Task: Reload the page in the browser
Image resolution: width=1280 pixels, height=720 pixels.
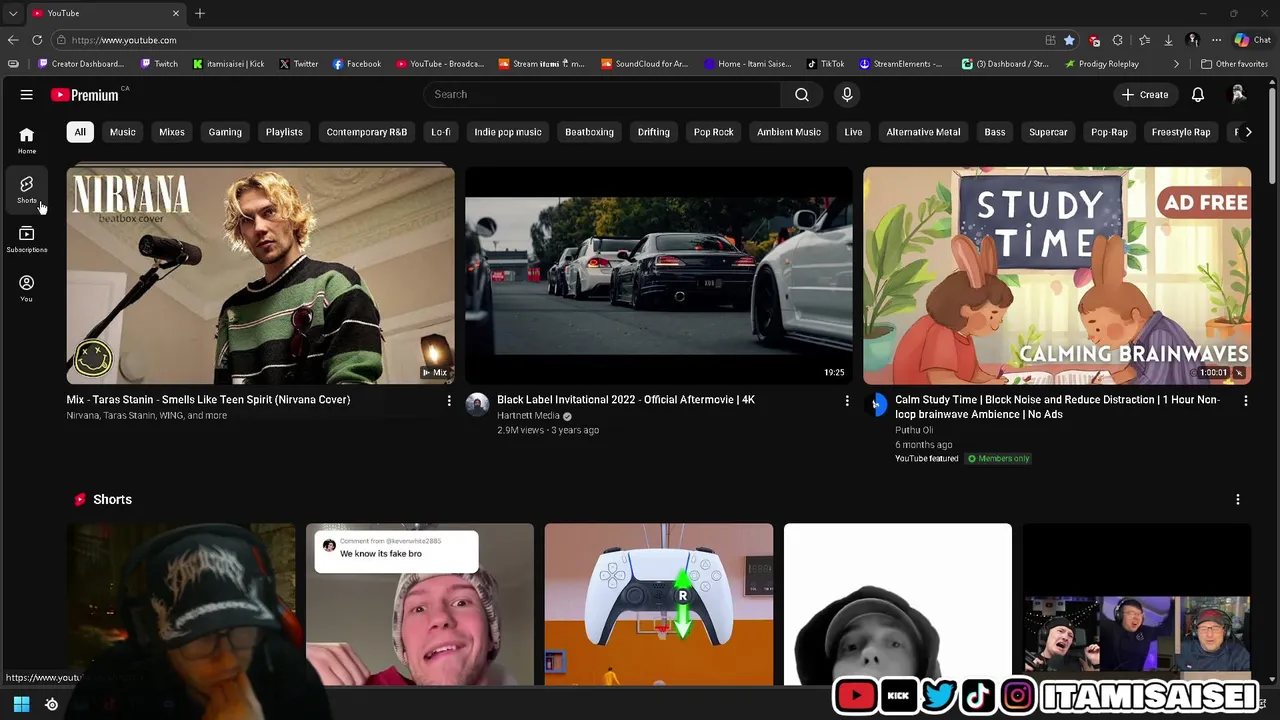Action: [x=37, y=40]
